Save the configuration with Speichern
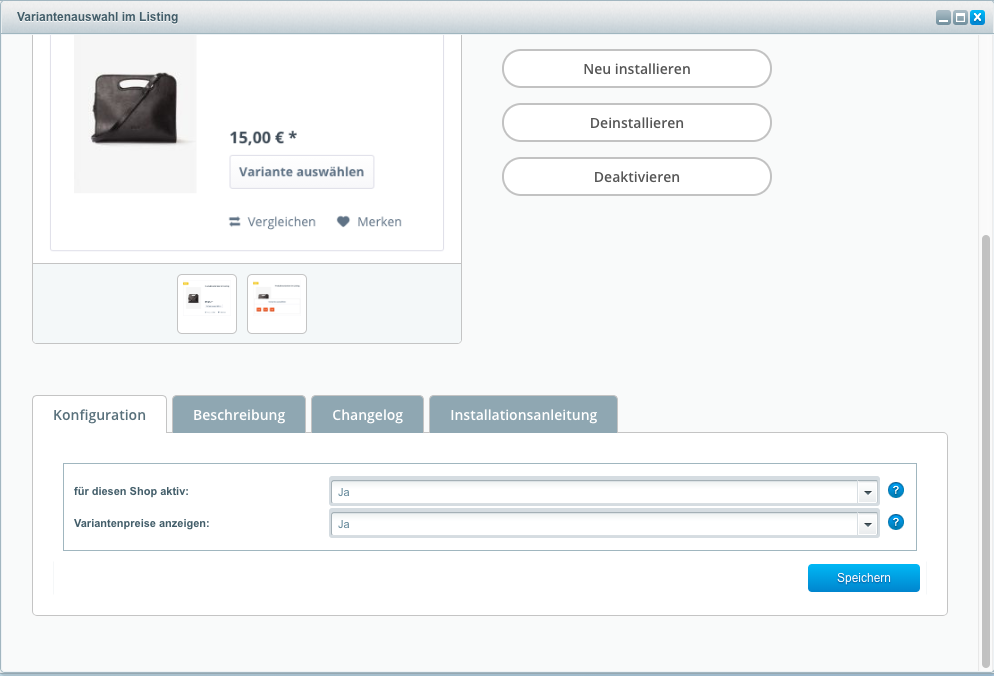Viewport: 994px width, 676px height. (863, 578)
